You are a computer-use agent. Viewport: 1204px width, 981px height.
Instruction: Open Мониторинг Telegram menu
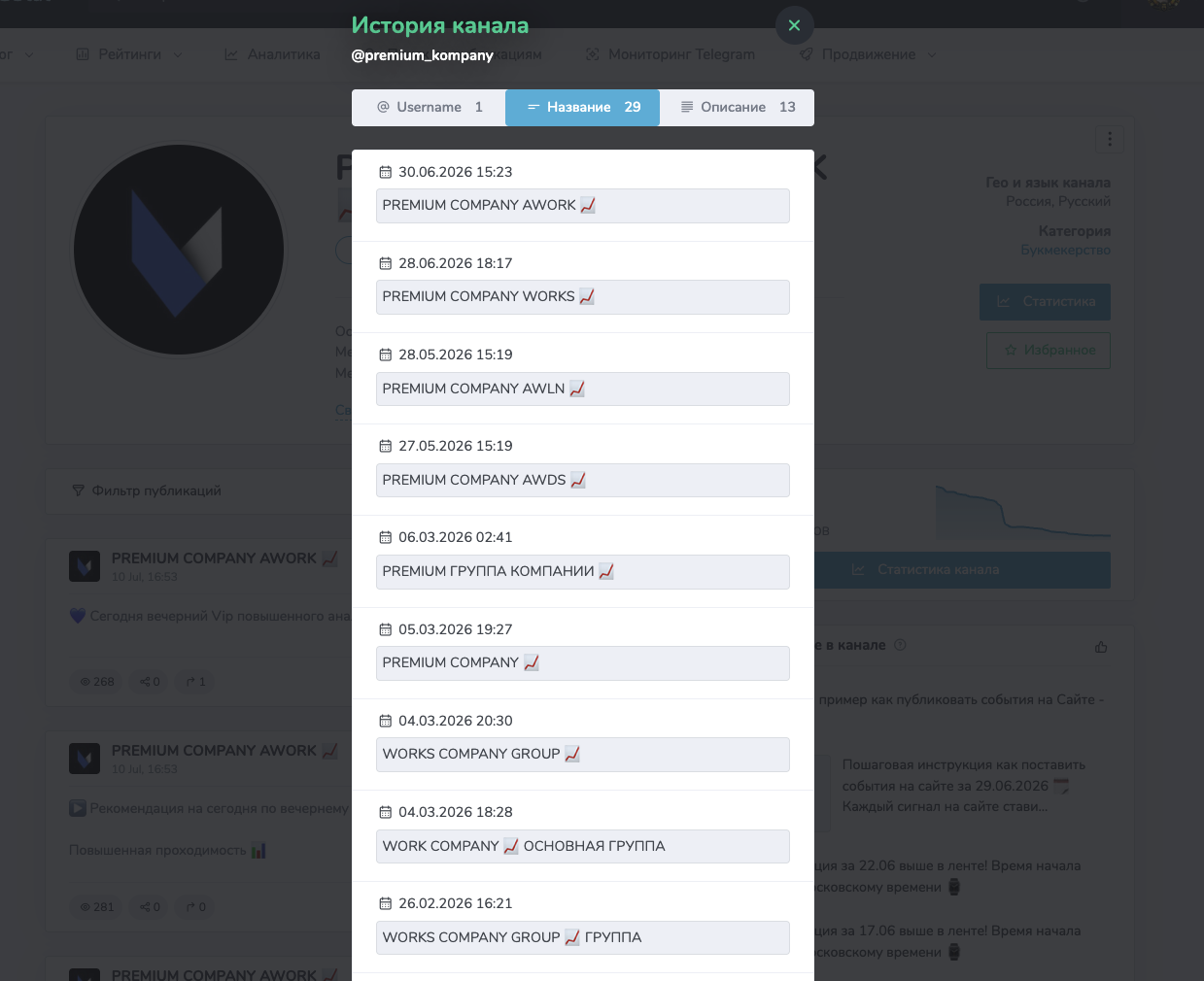671,54
